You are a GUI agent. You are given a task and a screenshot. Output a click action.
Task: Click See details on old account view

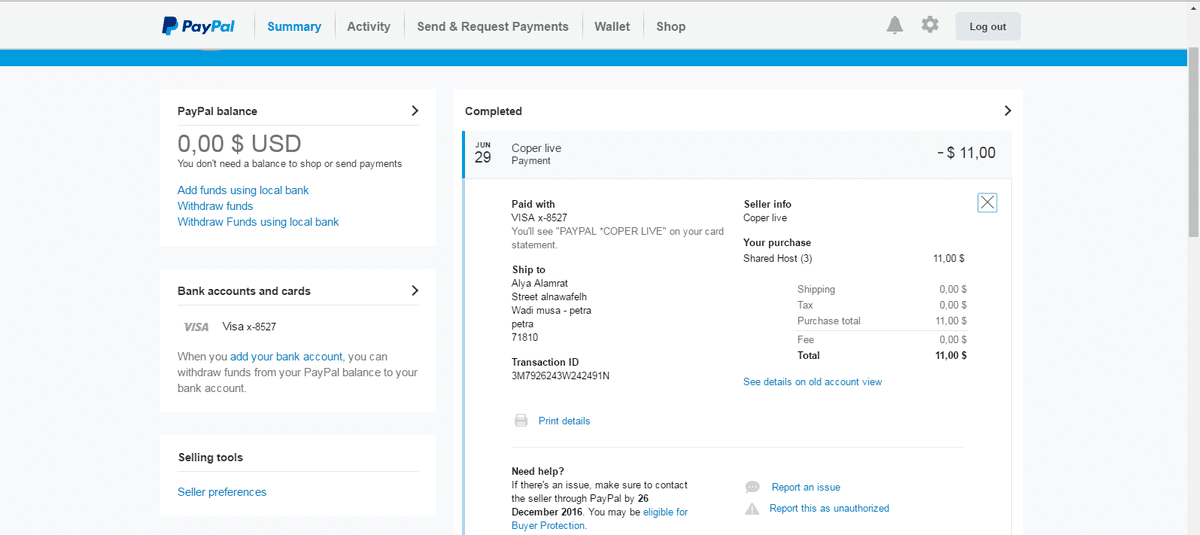coord(812,382)
